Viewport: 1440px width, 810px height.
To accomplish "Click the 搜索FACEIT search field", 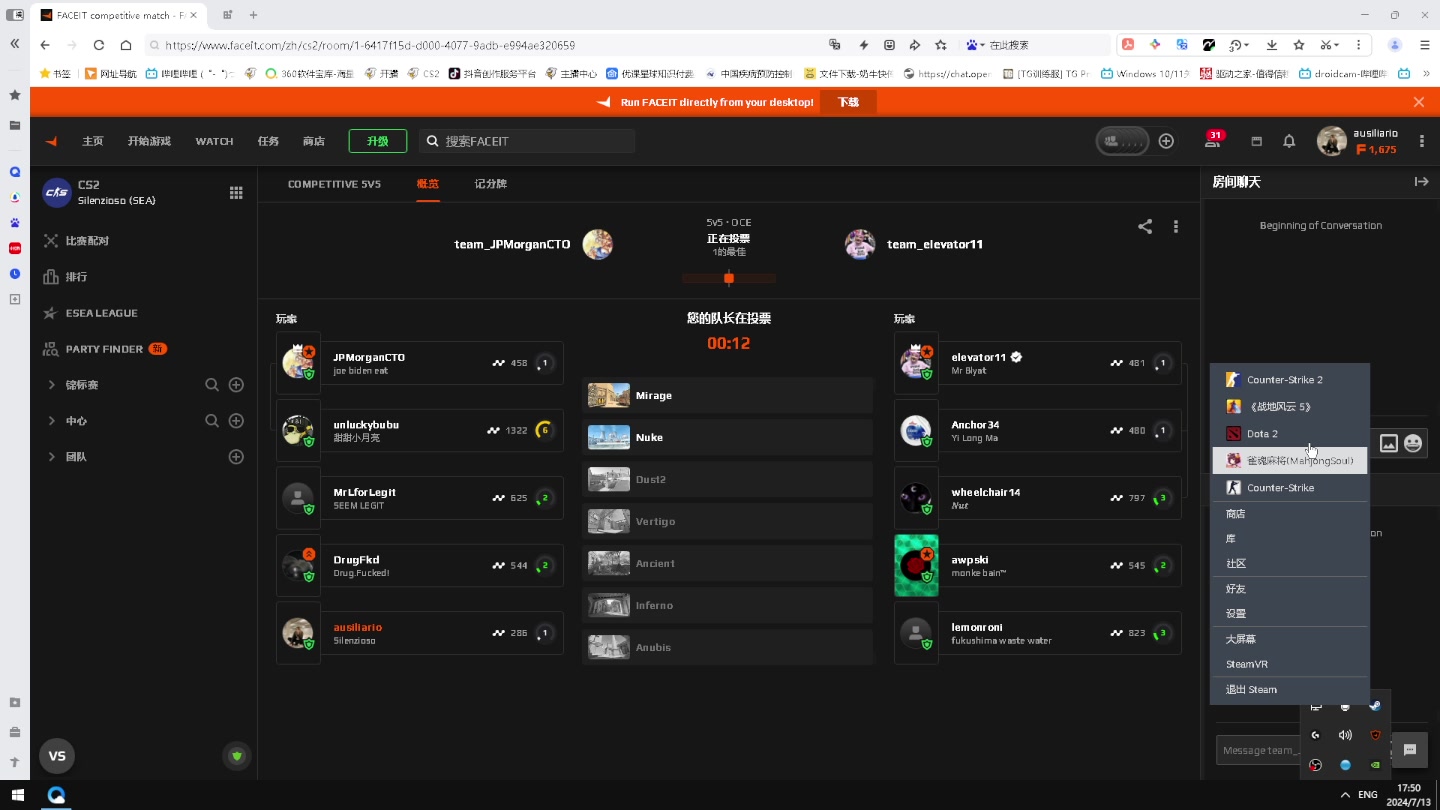I will pyautogui.click(x=527, y=141).
